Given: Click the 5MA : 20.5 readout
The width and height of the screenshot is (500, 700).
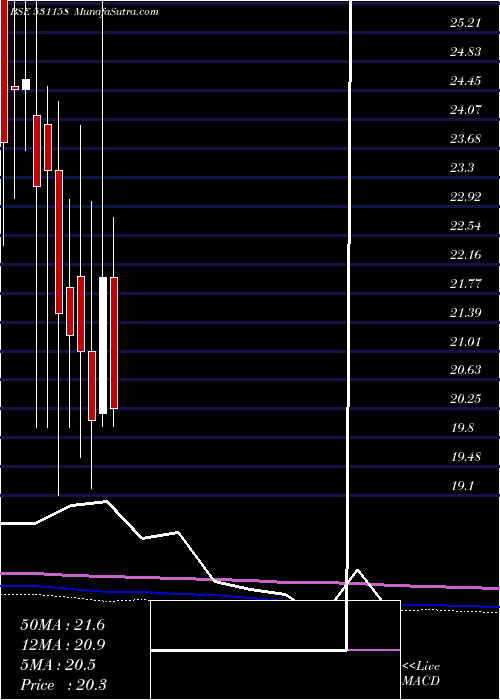Looking at the screenshot, I should point(58,665).
